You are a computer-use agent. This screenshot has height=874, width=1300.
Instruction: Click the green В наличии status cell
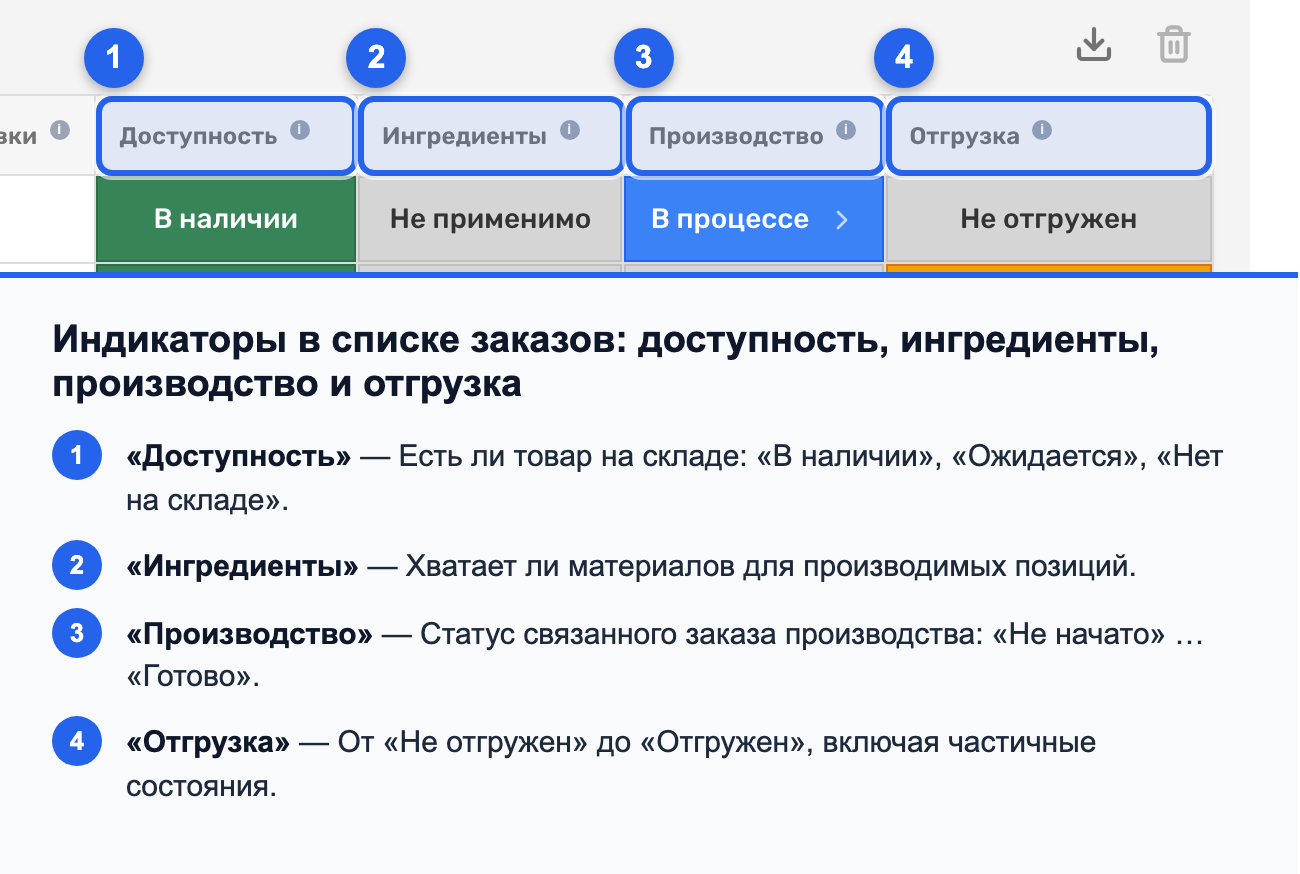[x=226, y=219]
